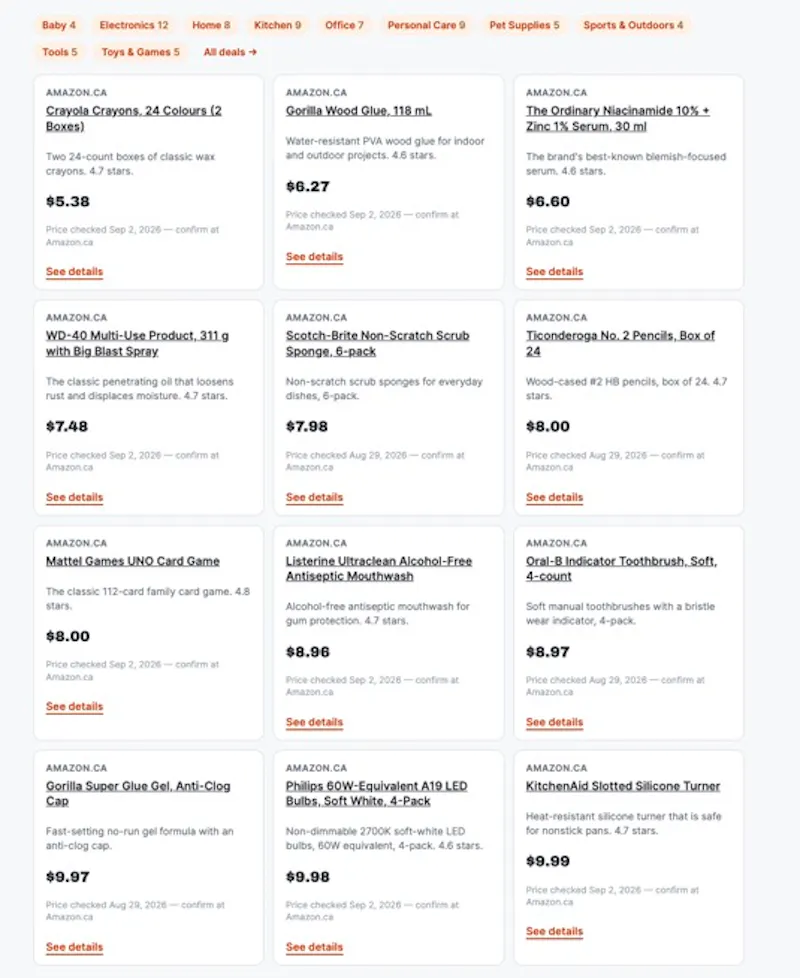Open Crayola Crayons 24 Colours product title
Viewport: 800px width, 978px height.
pos(133,118)
